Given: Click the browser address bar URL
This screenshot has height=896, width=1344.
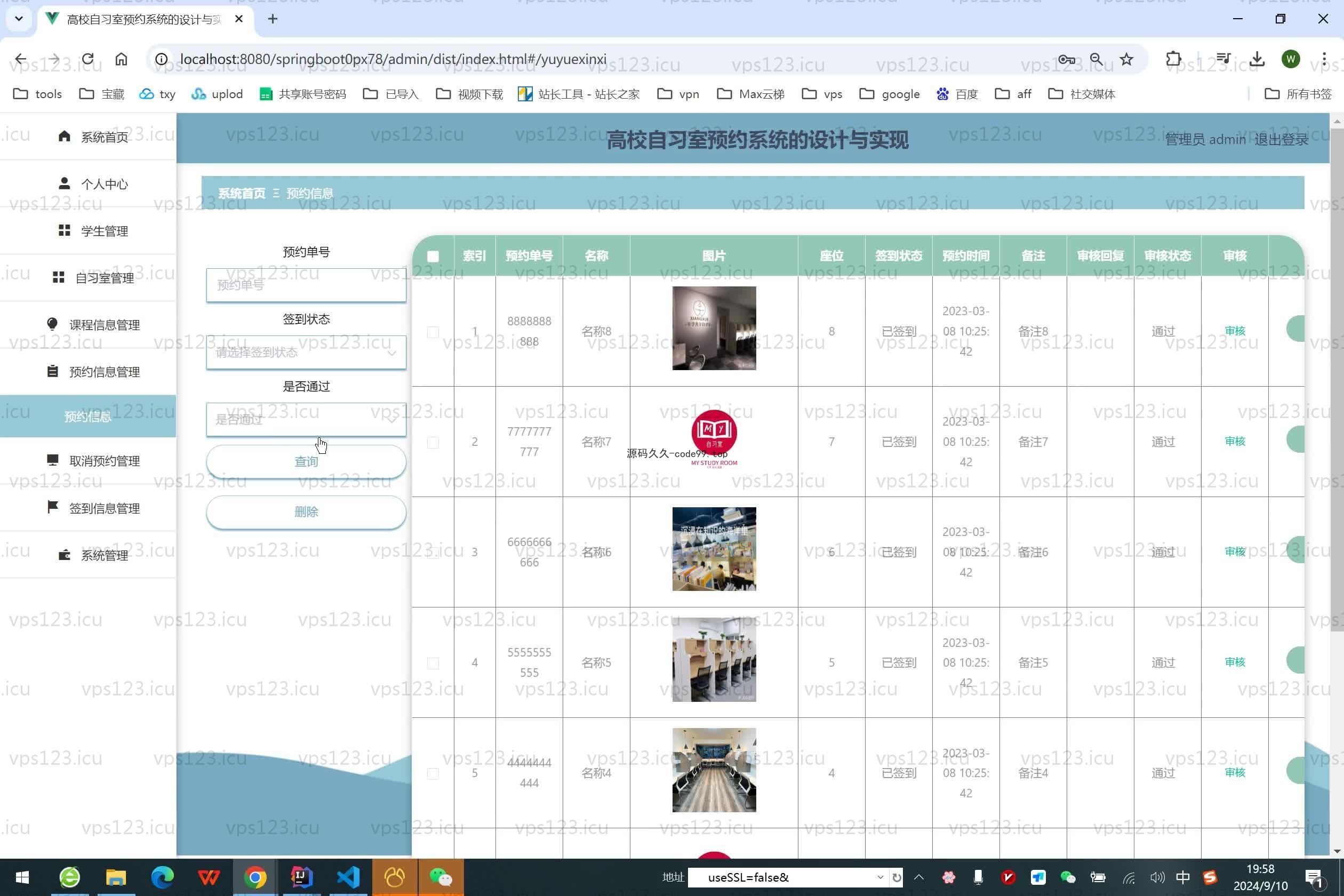Looking at the screenshot, I should tap(393, 59).
